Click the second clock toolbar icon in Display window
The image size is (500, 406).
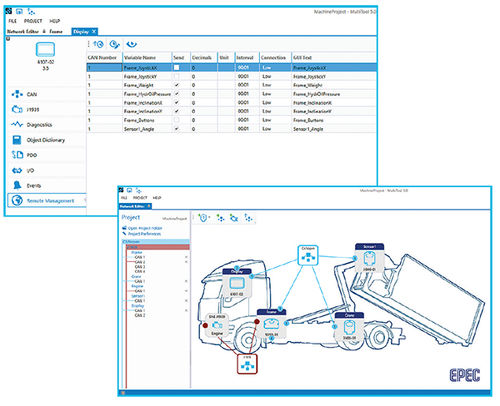[114, 44]
